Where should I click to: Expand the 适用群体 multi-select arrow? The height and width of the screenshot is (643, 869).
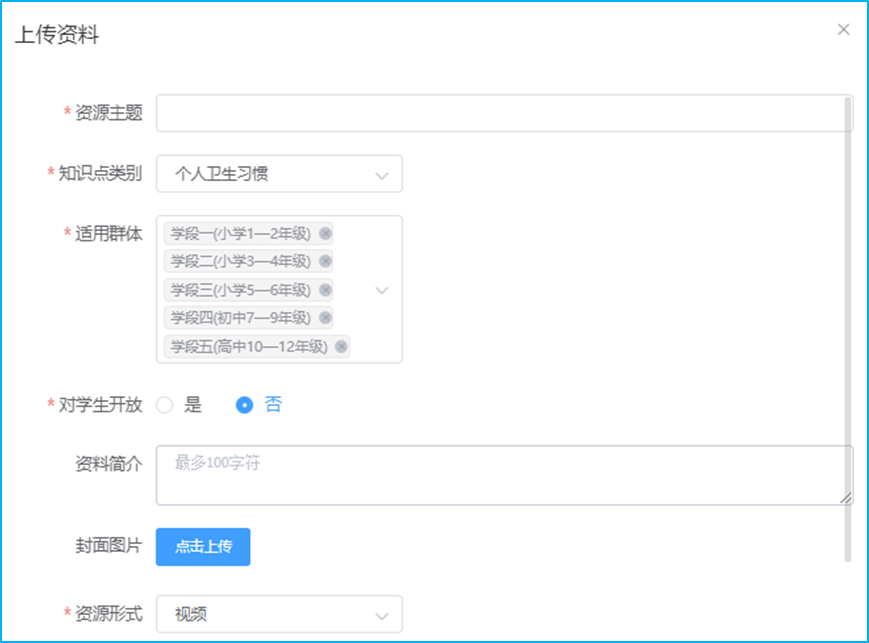coord(381,290)
